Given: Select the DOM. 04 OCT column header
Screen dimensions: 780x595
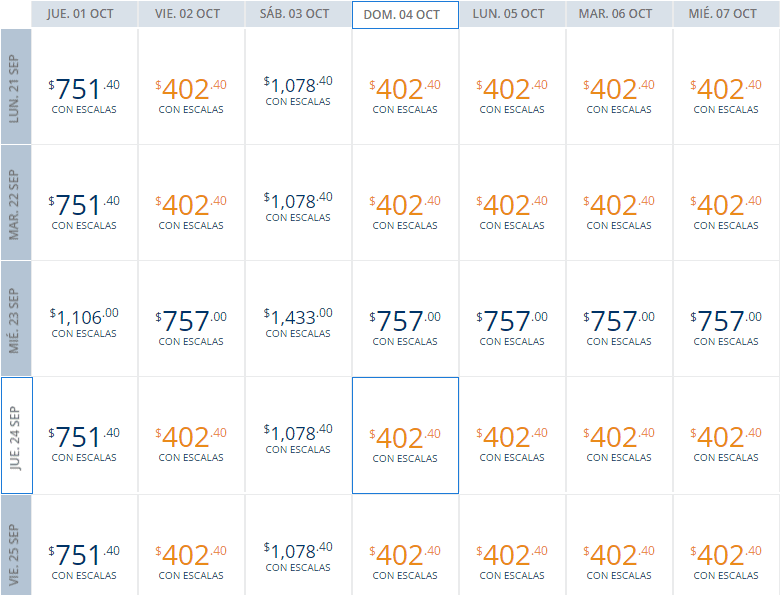Looking at the screenshot, I should pos(405,15).
